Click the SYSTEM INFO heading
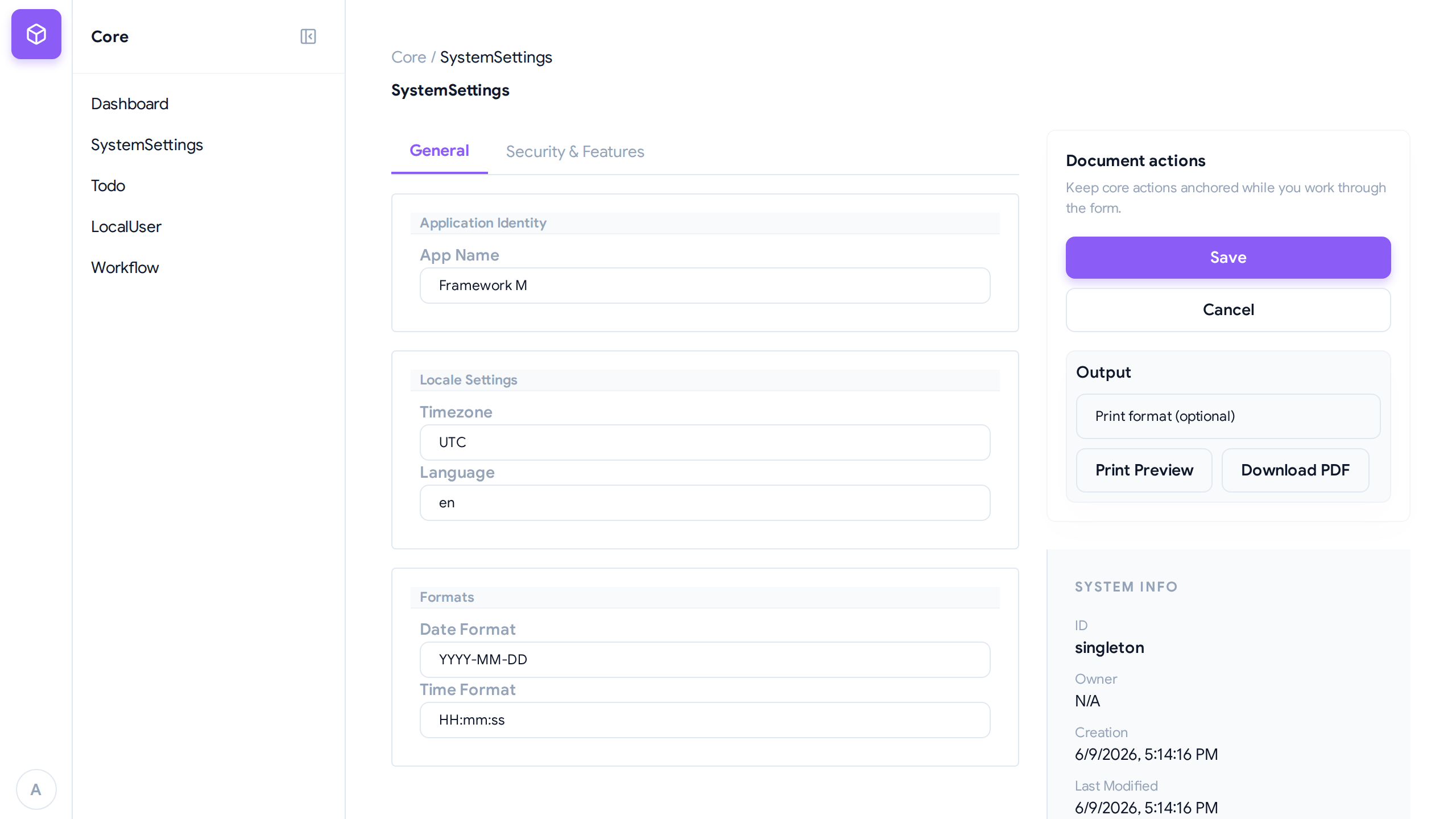The width and height of the screenshot is (1456, 819). click(1126, 587)
